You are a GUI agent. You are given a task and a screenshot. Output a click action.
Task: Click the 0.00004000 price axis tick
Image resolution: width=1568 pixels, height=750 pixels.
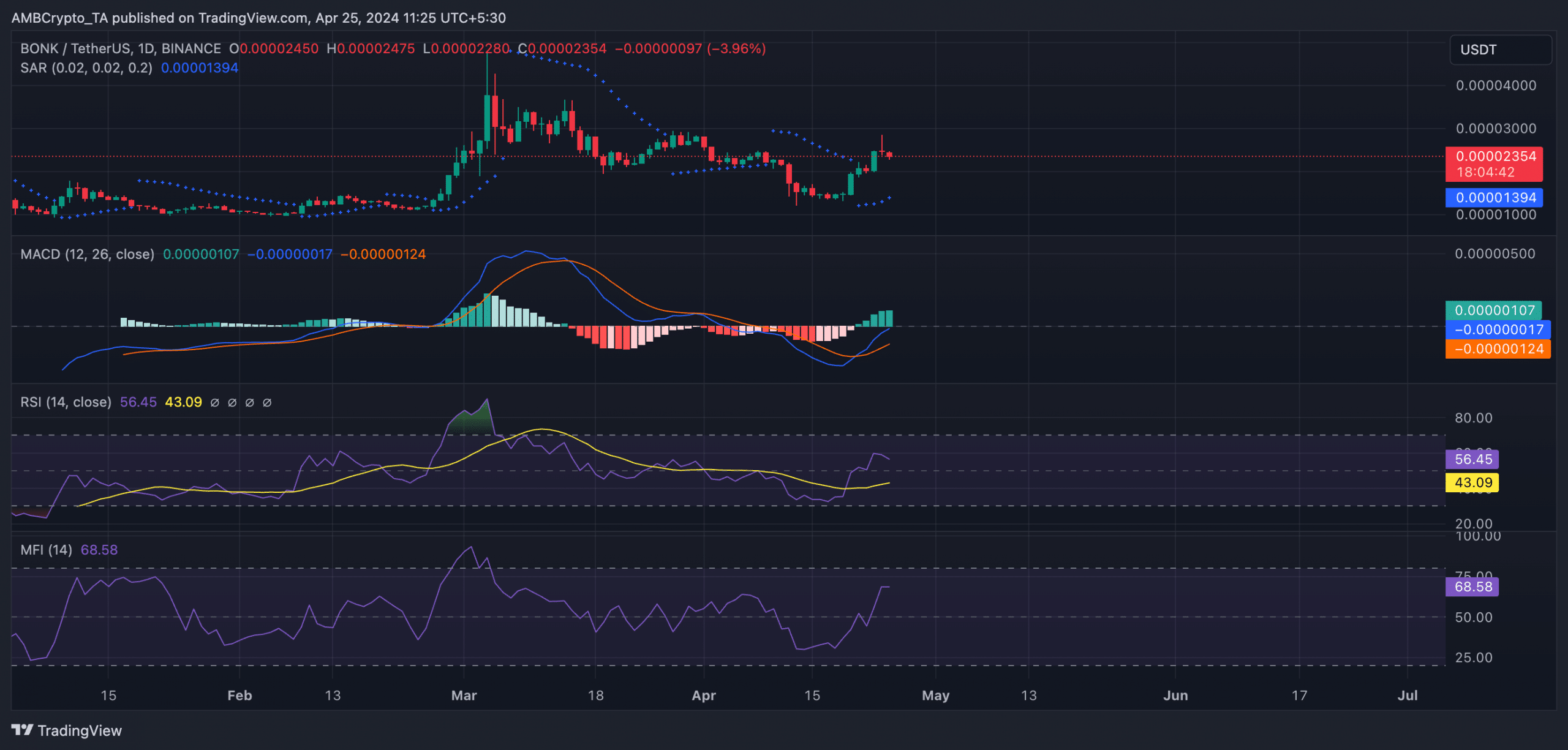pos(1496,85)
